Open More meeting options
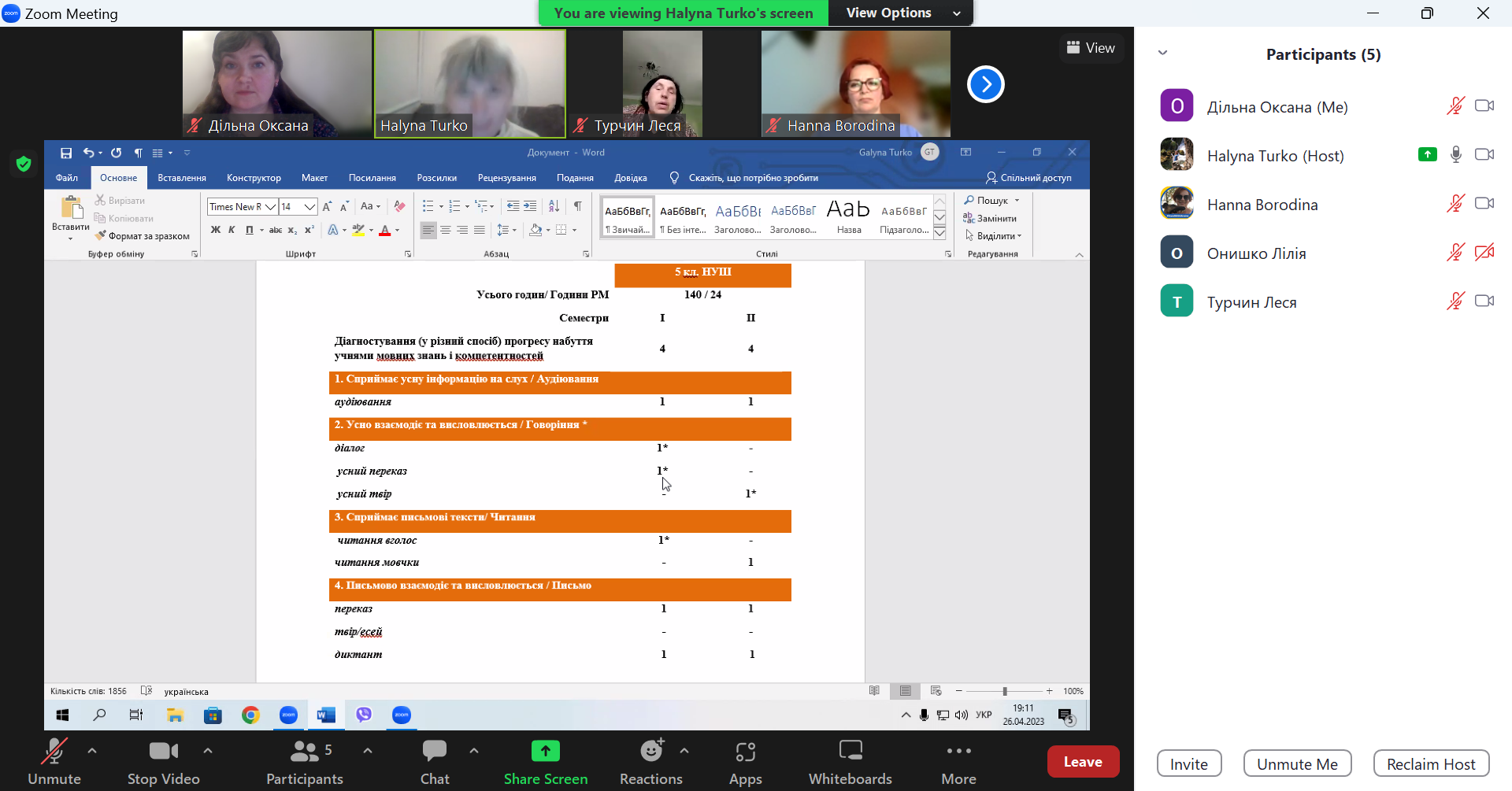 click(x=958, y=761)
